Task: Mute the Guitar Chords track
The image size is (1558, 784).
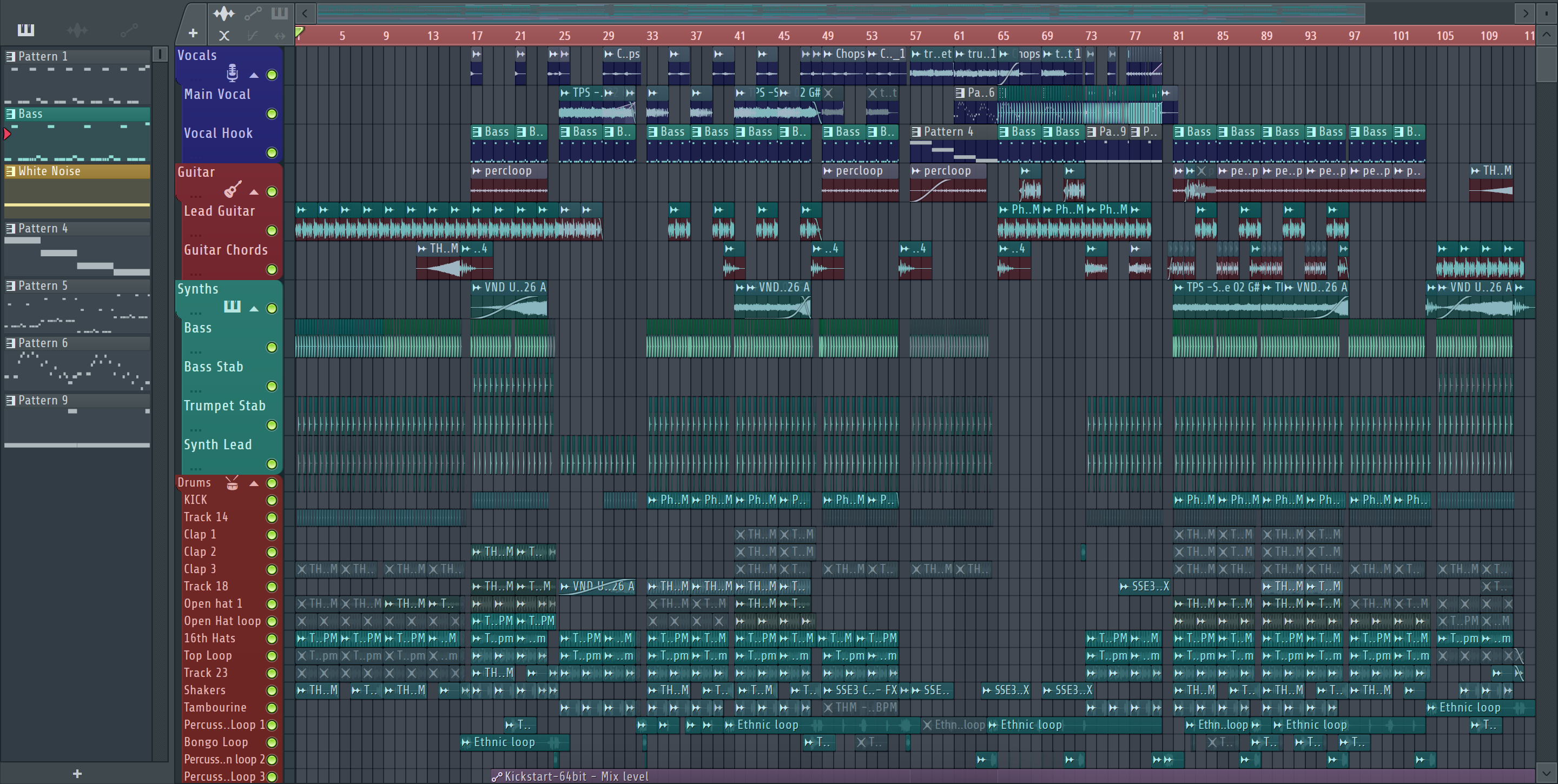Action: (x=272, y=269)
